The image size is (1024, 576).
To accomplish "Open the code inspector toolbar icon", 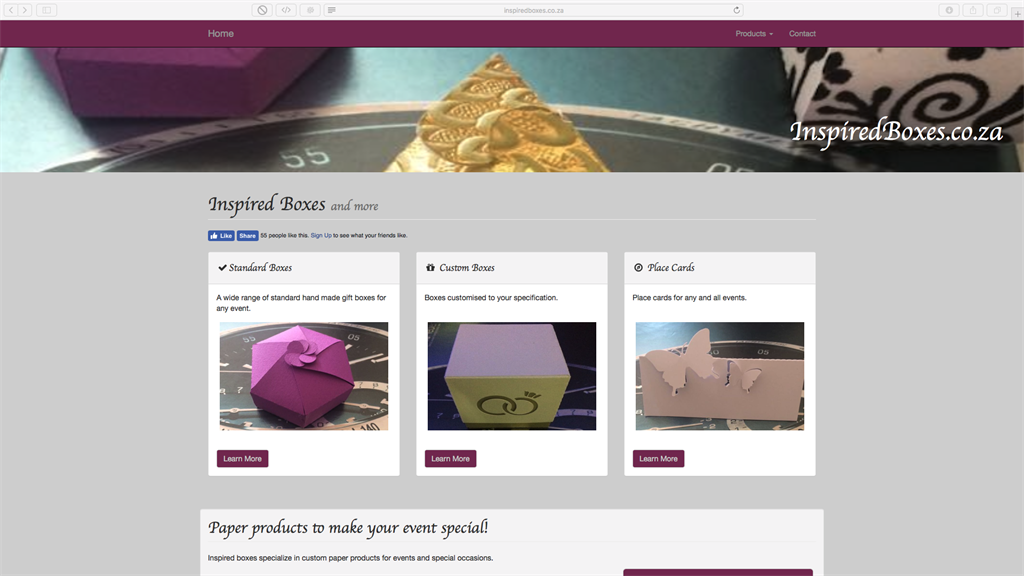I will 286,10.
